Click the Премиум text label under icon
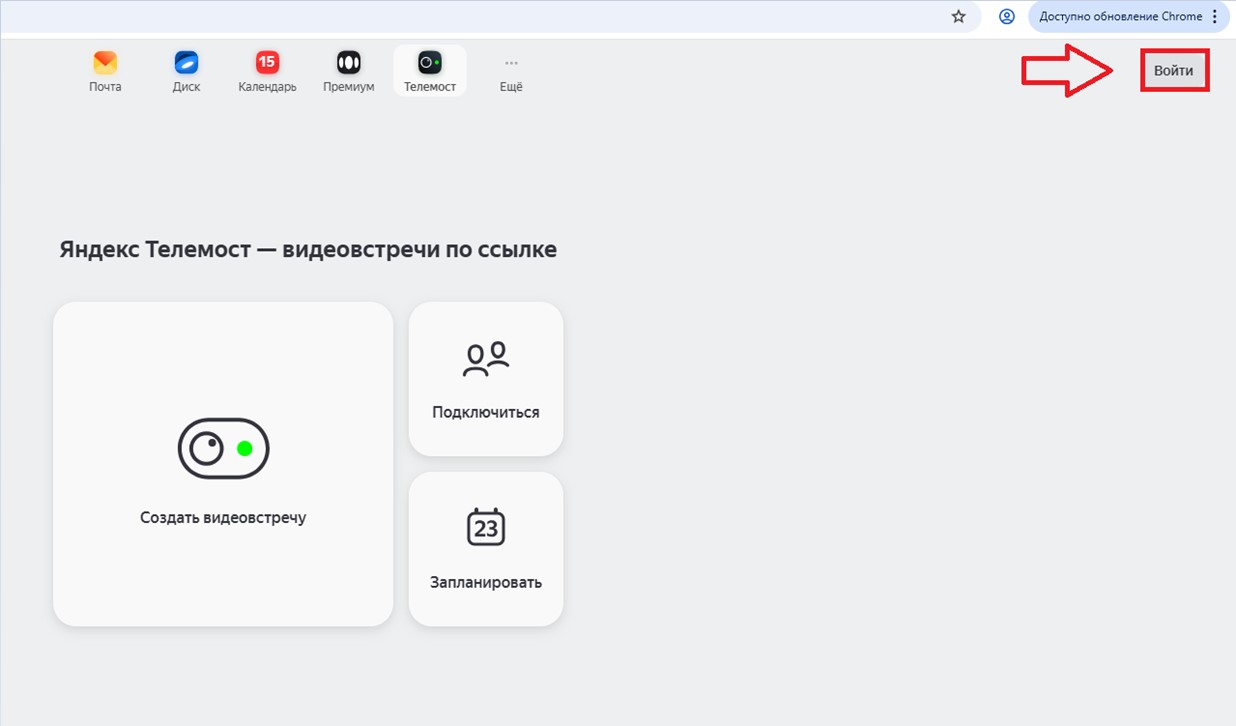The width and height of the screenshot is (1236, 726). click(348, 87)
